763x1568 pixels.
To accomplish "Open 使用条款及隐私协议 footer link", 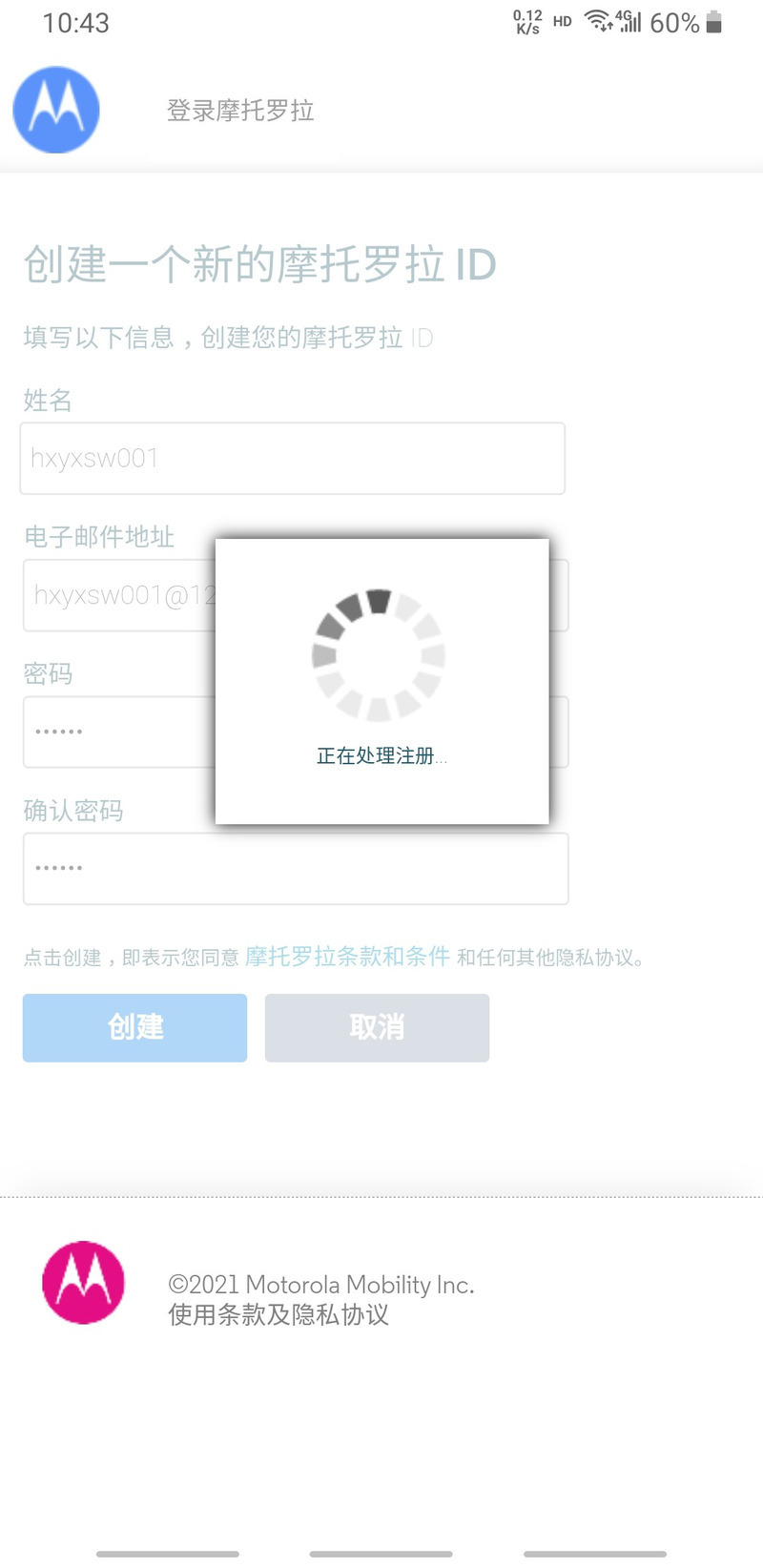I will click(x=278, y=1315).
